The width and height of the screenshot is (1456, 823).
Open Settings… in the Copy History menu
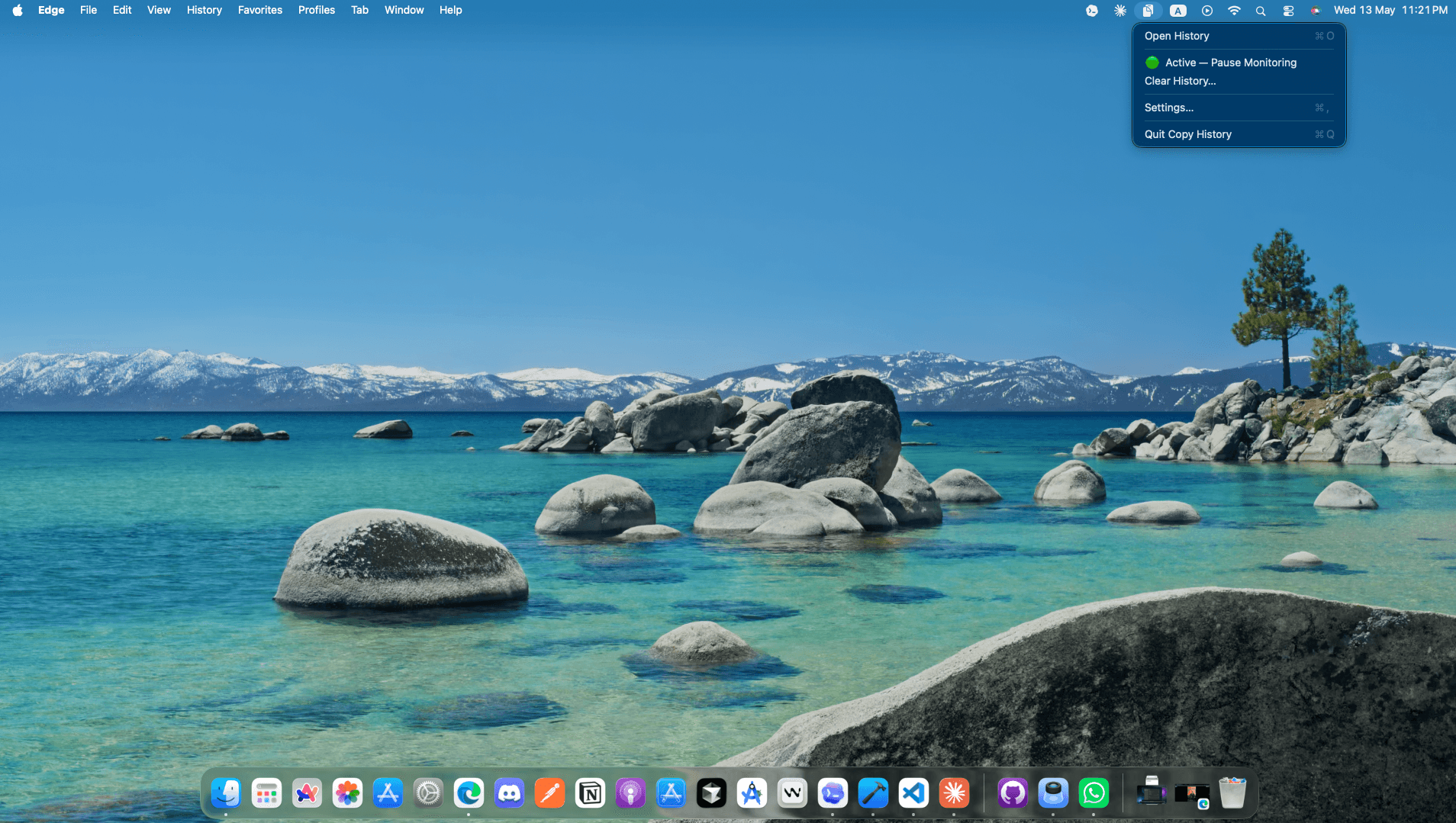(1239, 108)
